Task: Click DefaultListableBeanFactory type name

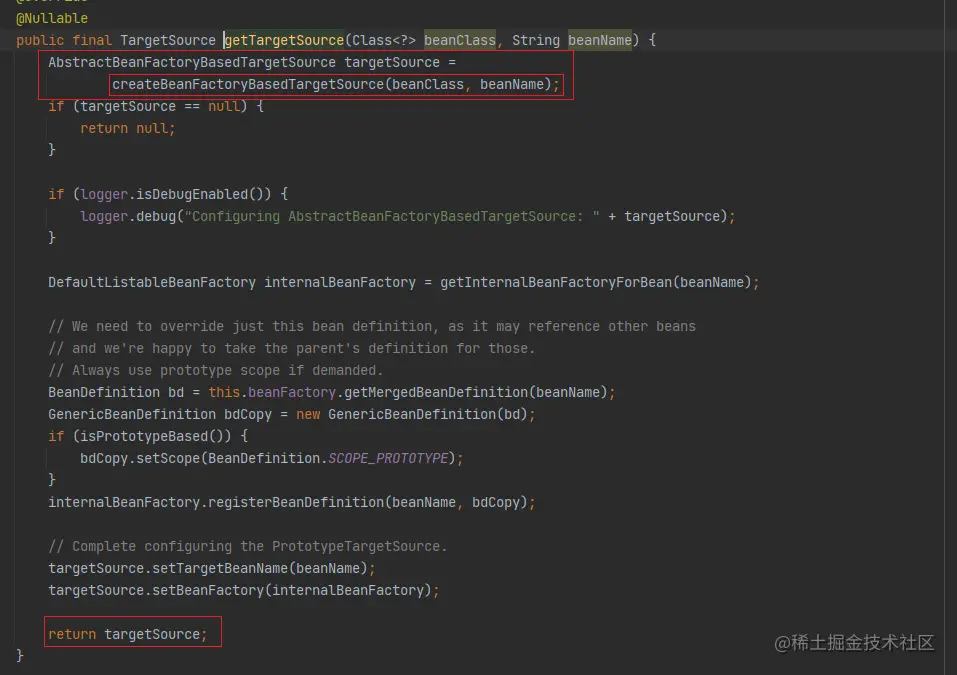Action: pyautogui.click(x=152, y=283)
